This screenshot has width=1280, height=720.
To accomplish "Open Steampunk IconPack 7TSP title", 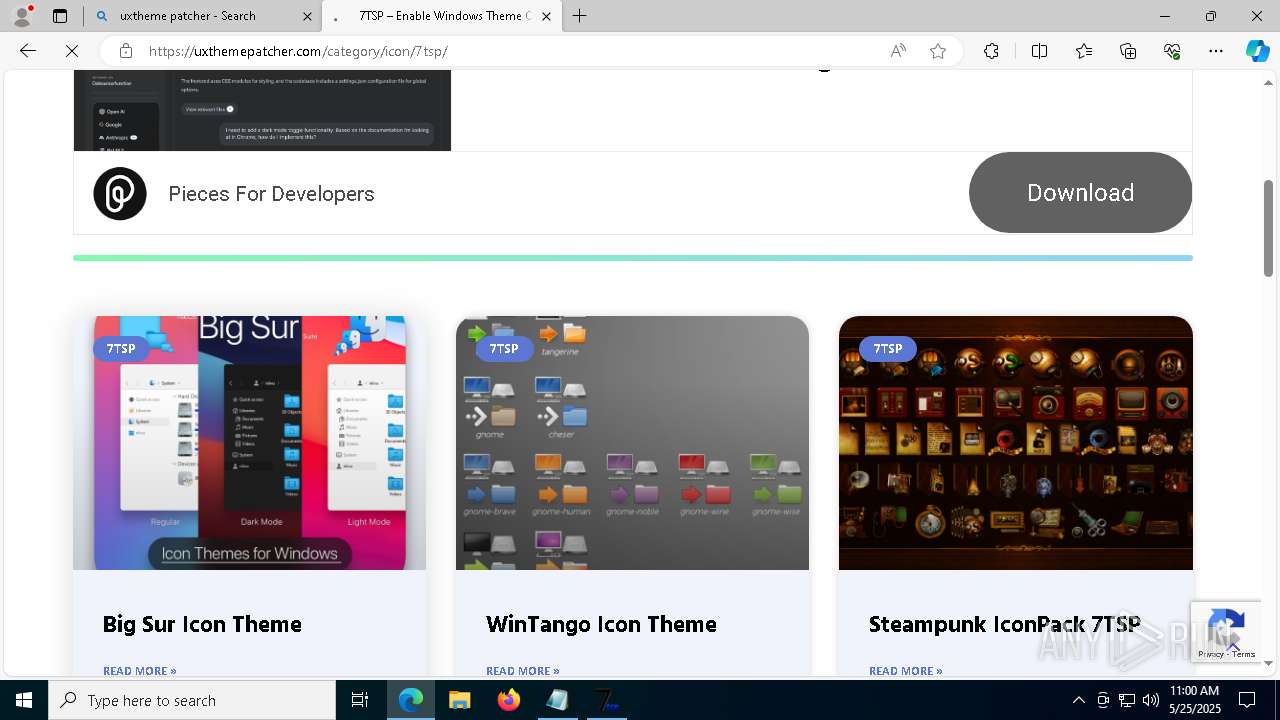I will pos(1005,624).
